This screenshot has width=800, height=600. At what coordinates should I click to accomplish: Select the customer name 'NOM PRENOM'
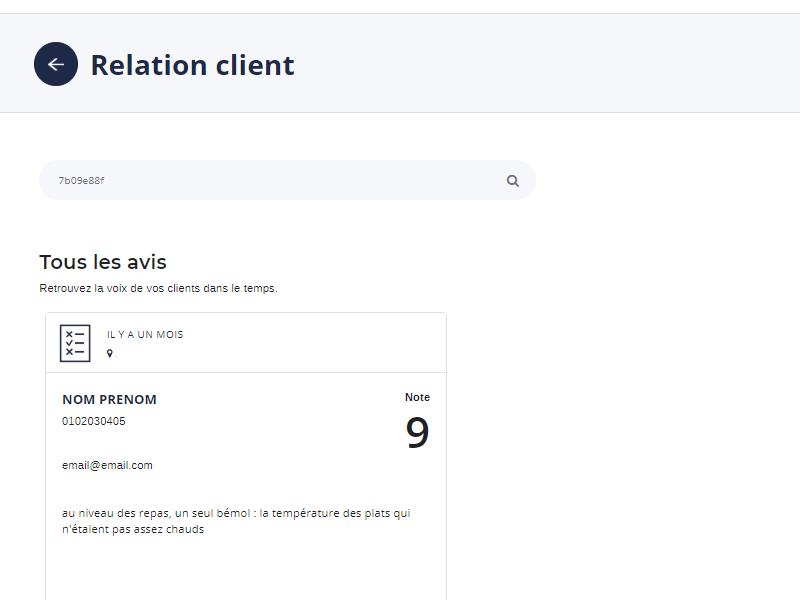pos(109,400)
